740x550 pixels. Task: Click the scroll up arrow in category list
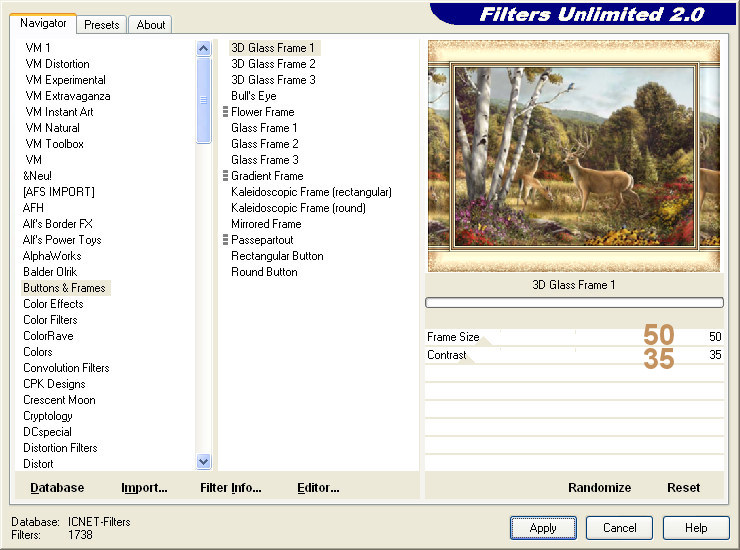(203, 48)
